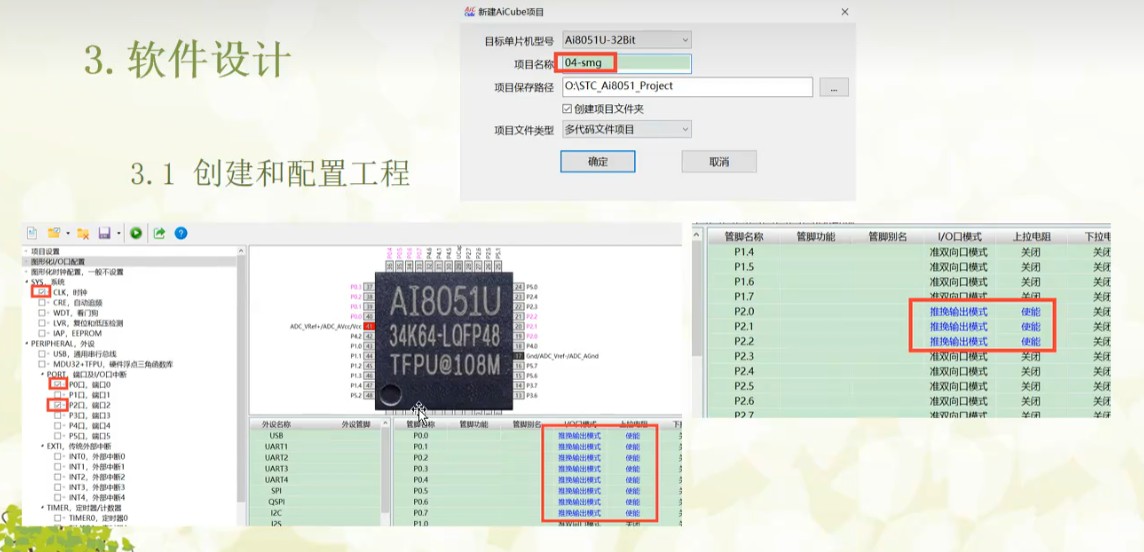Select pin 18 P4.0 on chip diagram

[519, 346]
